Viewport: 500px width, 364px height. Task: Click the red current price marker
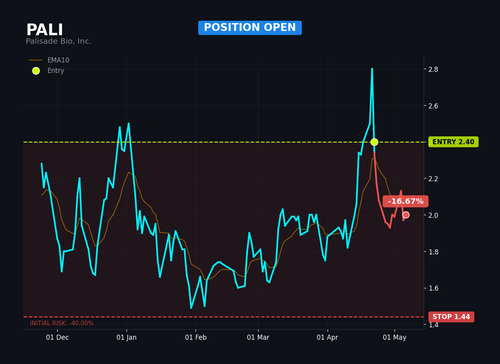(406, 215)
